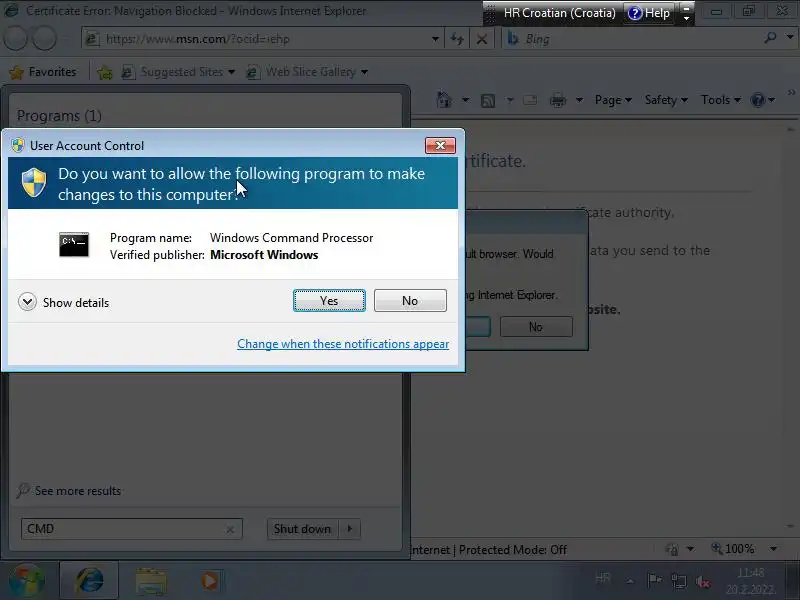Open the Tools menu
The image size is (800, 600).
[x=720, y=100]
